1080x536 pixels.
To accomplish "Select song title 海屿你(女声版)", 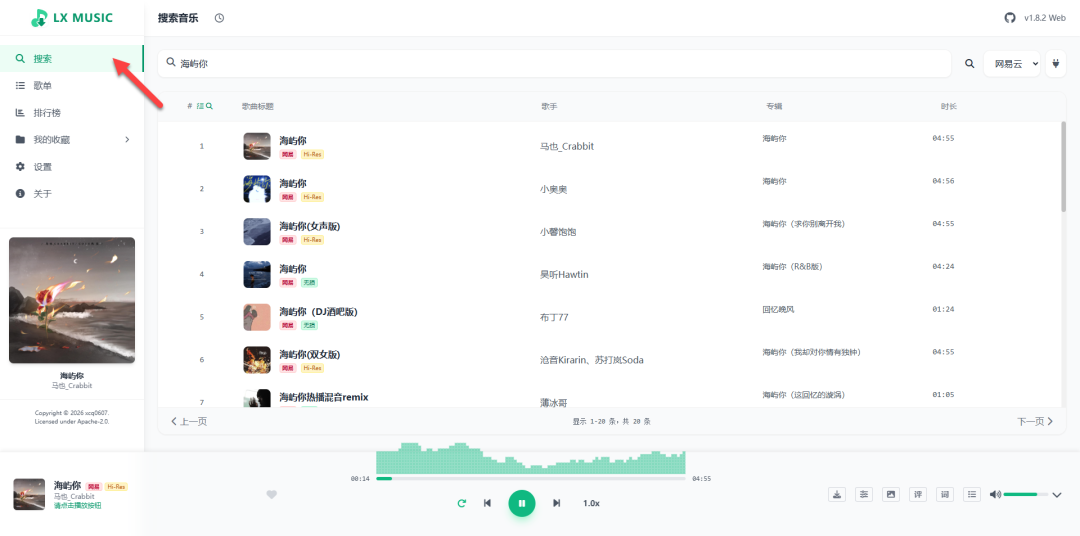I will pos(310,226).
